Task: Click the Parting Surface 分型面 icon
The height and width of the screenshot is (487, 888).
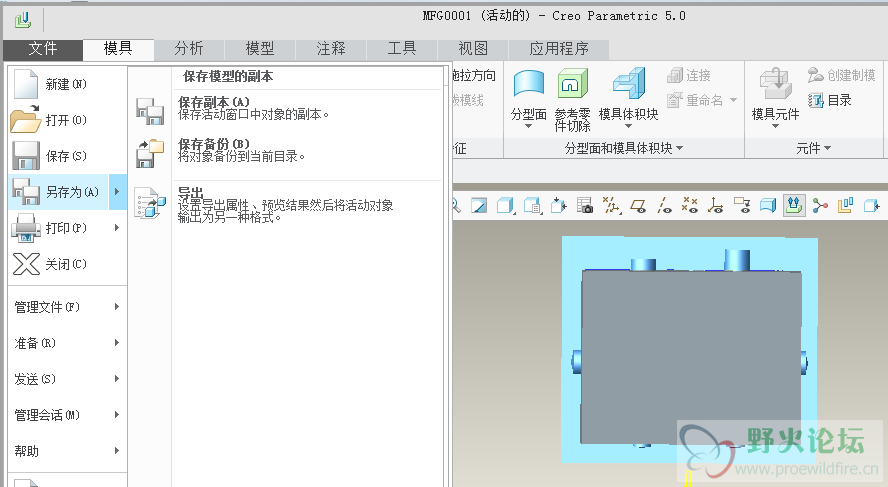Action: (529, 83)
